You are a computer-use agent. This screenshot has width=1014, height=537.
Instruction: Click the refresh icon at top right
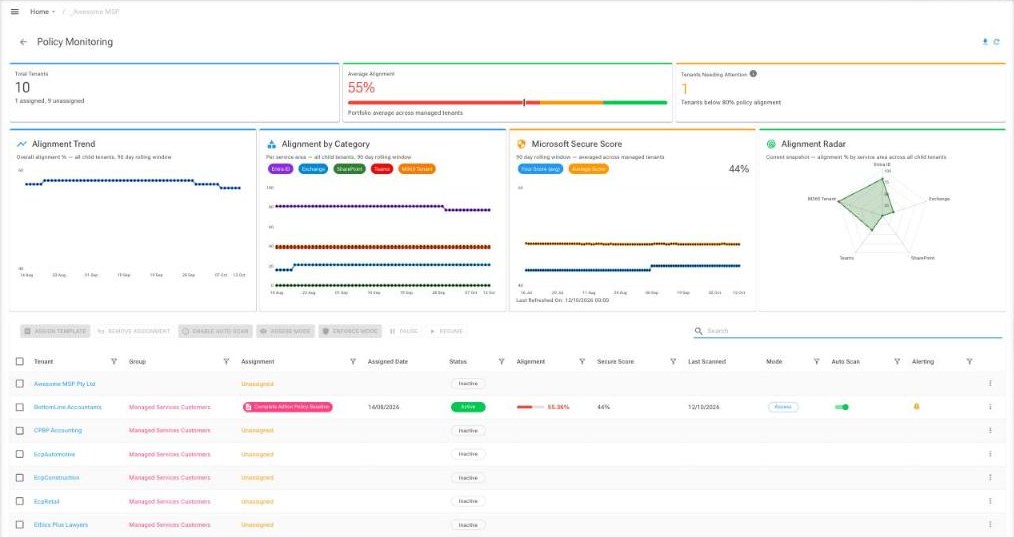coord(997,41)
